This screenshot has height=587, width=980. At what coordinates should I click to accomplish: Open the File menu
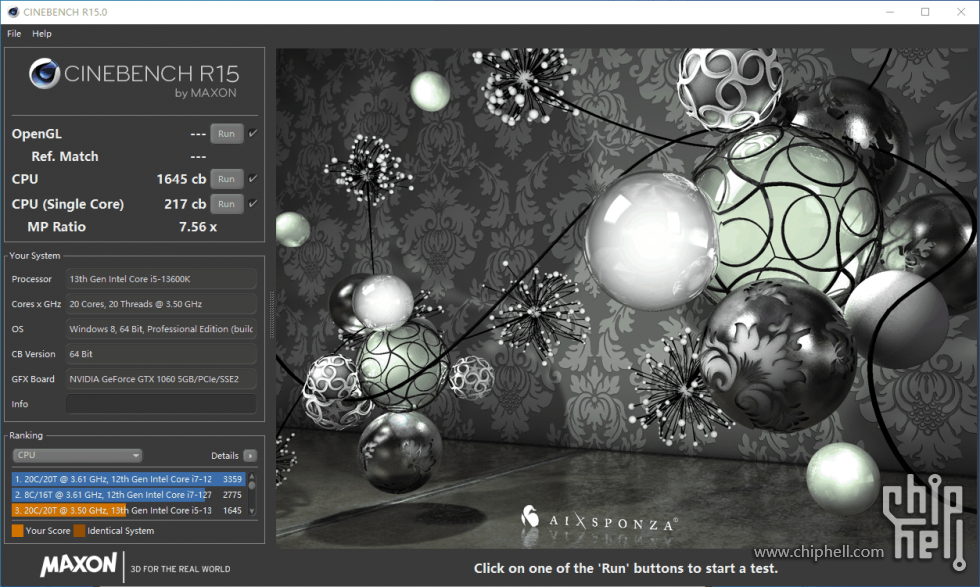(14, 34)
